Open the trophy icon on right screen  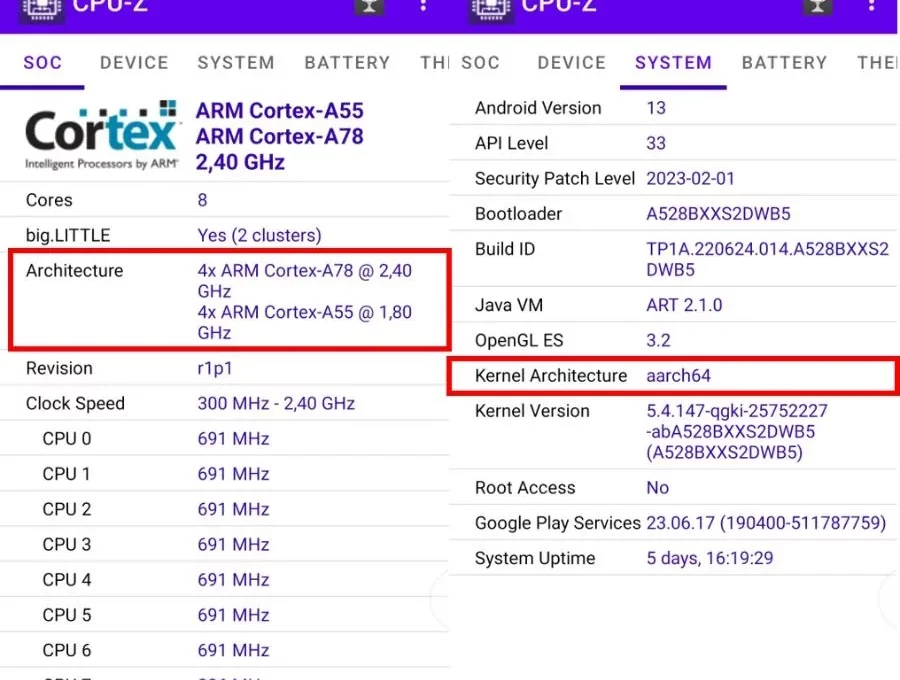[x=817, y=7]
